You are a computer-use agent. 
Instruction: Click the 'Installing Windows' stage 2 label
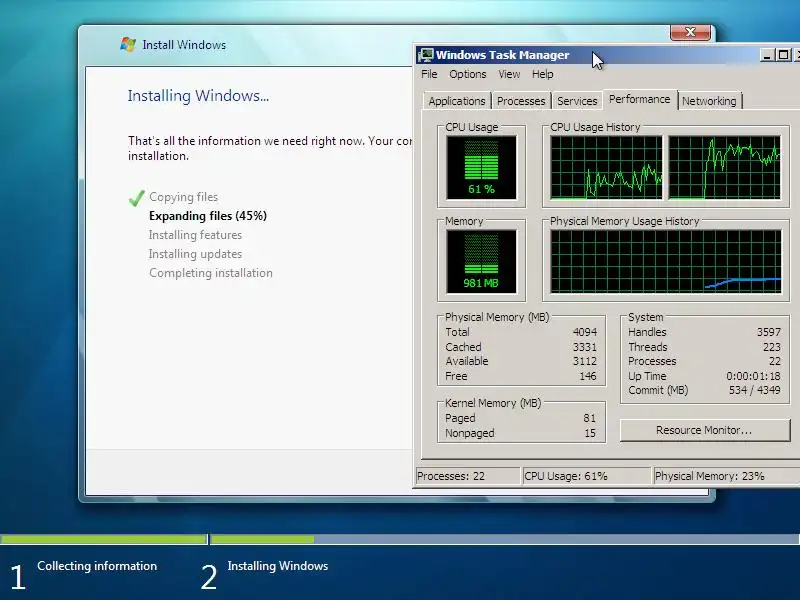[x=278, y=566]
